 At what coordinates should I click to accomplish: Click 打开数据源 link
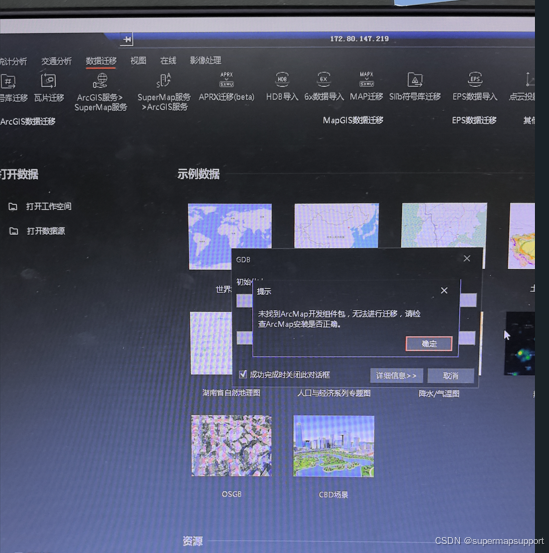46,231
